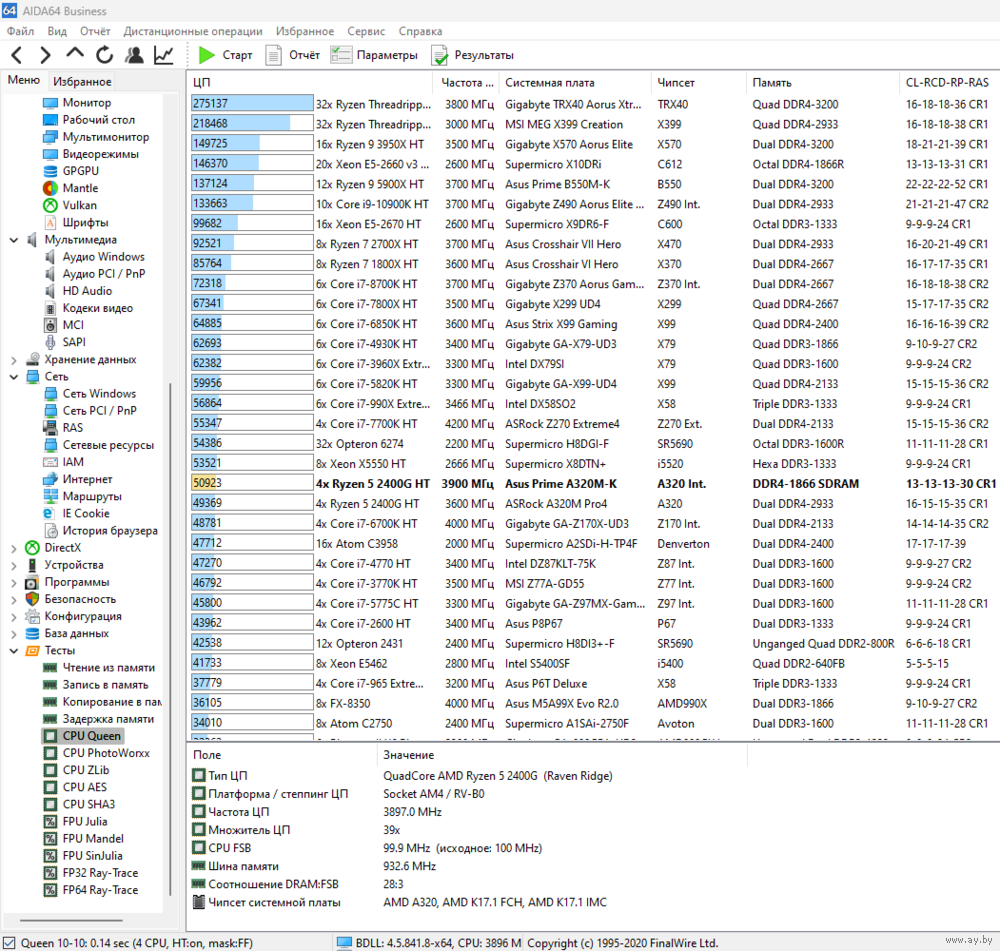This screenshot has height=951, width=1000.
Task: Select FPU Julia benchmark in the tree
Action: click(x=84, y=821)
